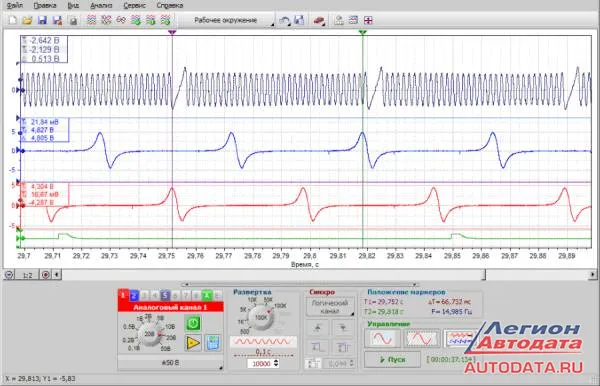The height and width of the screenshot is (386, 600).
Task: Click the Пуск start button
Action: [x=392, y=360]
